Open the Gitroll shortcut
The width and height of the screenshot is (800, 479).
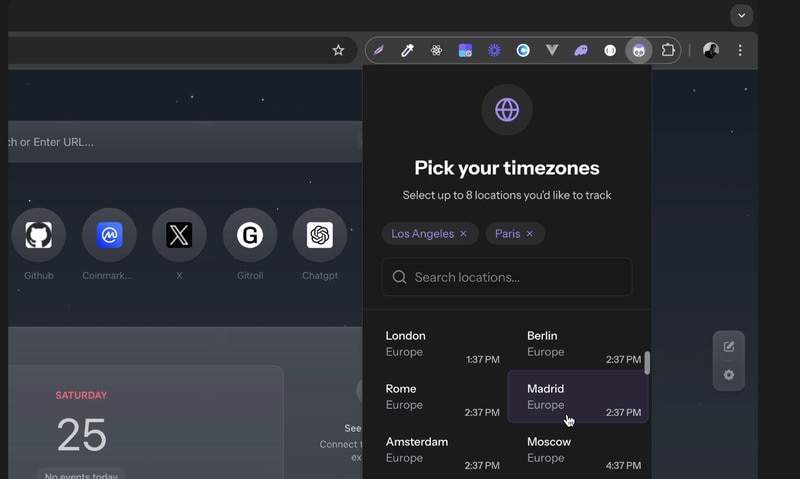[249, 235]
